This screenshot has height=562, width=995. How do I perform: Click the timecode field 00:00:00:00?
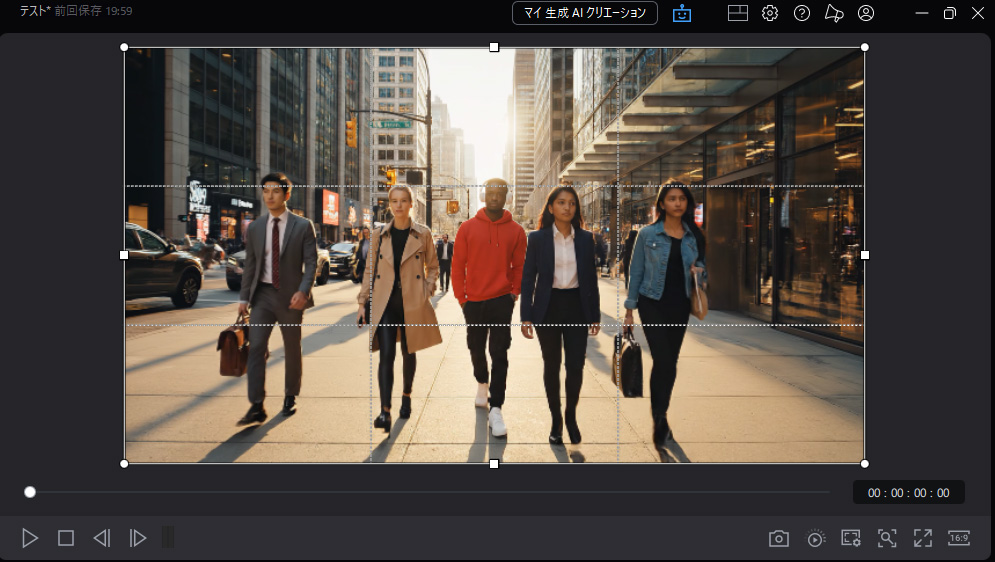tap(908, 493)
